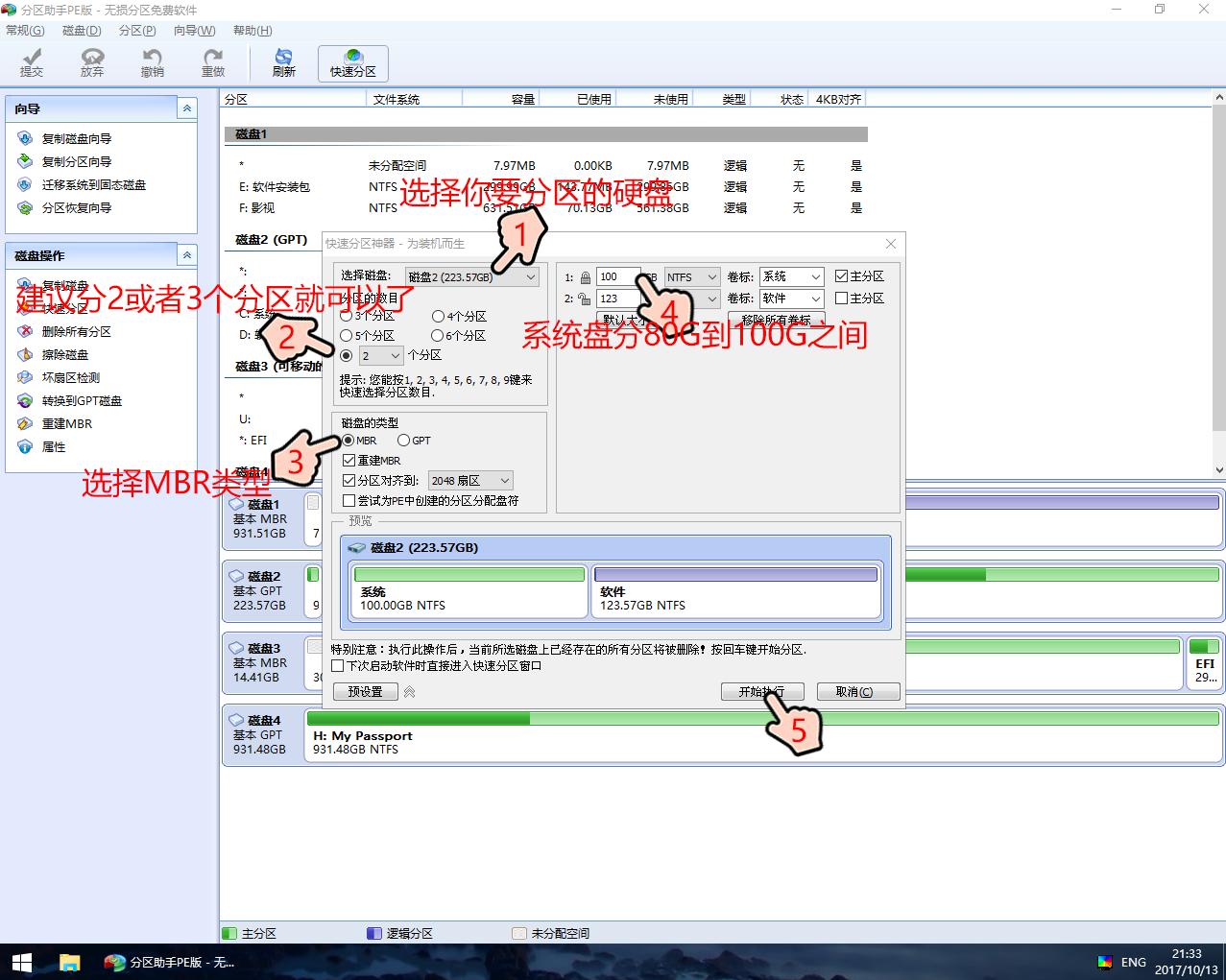The width and height of the screenshot is (1226, 980).
Task: Collapse the 向导 panel
Action: [x=187, y=109]
